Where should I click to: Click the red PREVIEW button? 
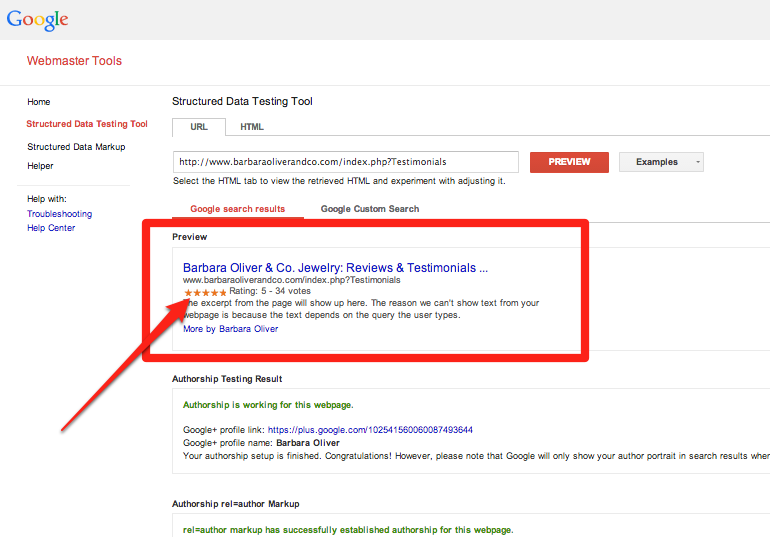click(x=569, y=162)
